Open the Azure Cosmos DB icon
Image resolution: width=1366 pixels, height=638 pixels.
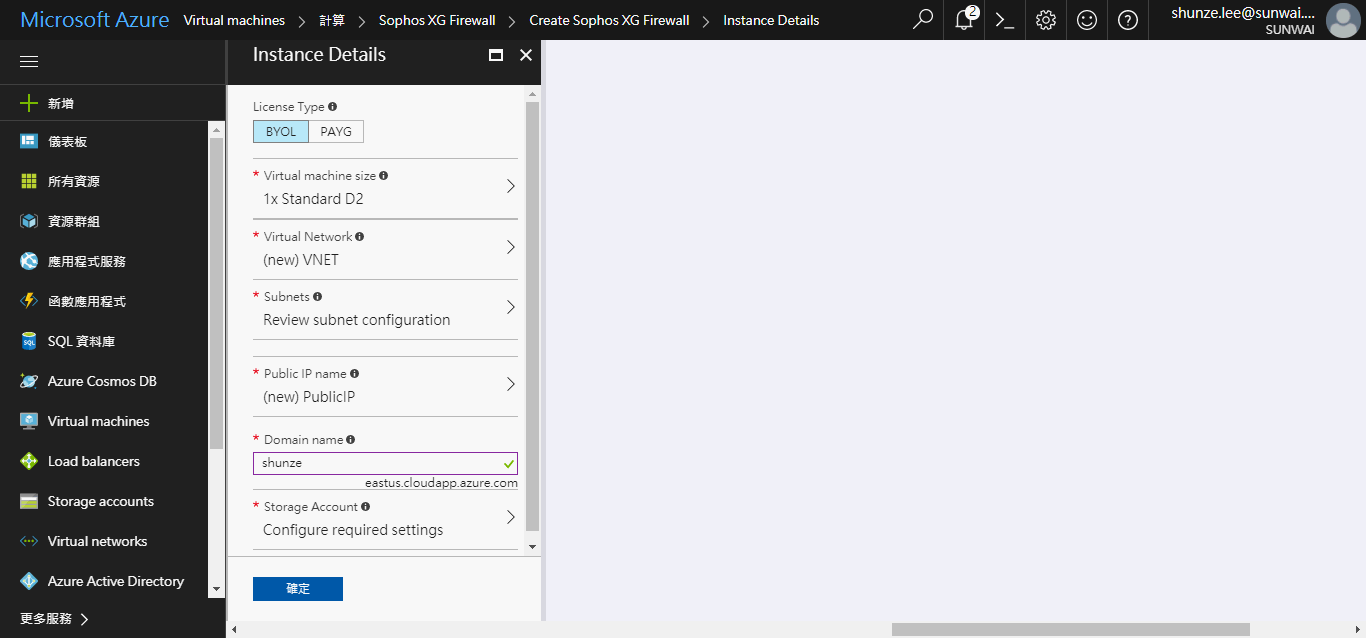(29, 381)
